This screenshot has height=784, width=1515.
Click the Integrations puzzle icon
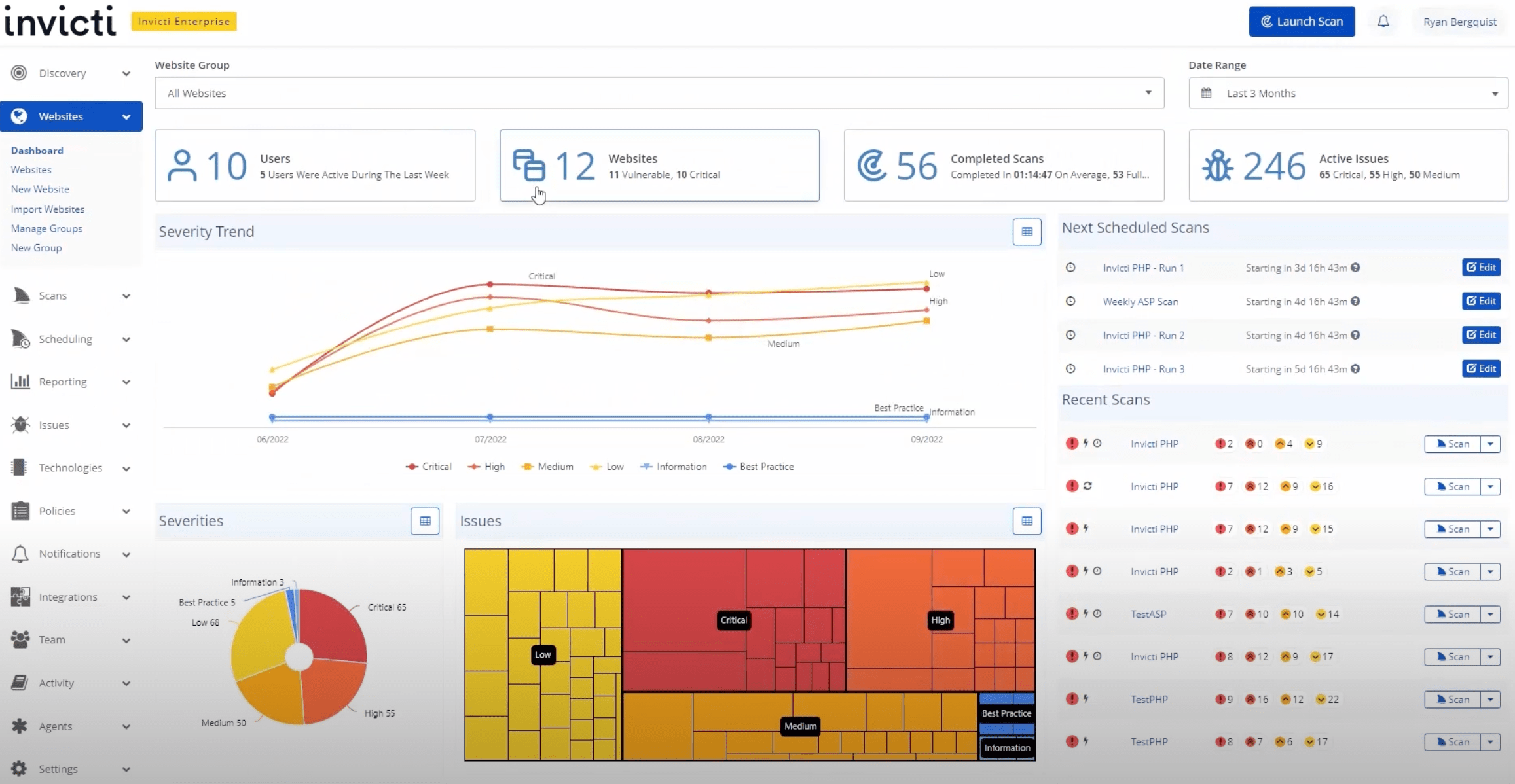point(20,597)
